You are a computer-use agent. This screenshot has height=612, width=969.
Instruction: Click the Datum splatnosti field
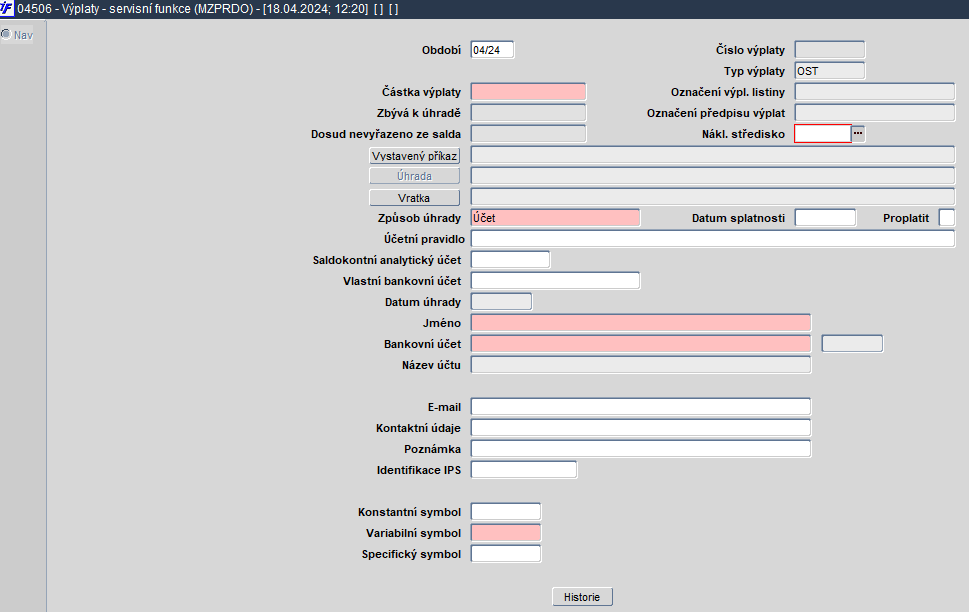pos(826,218)
